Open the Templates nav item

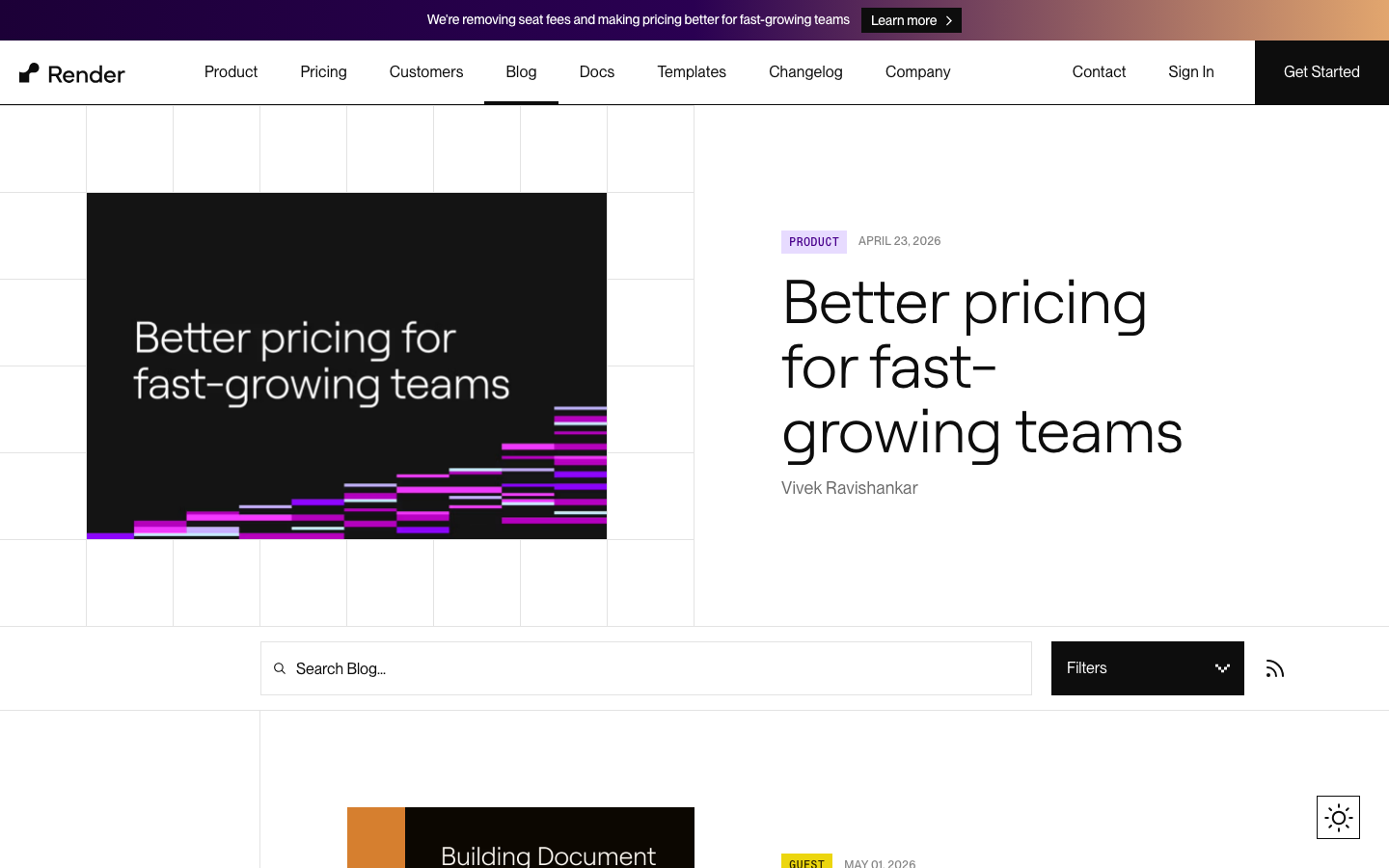click(x=692, y=72)
